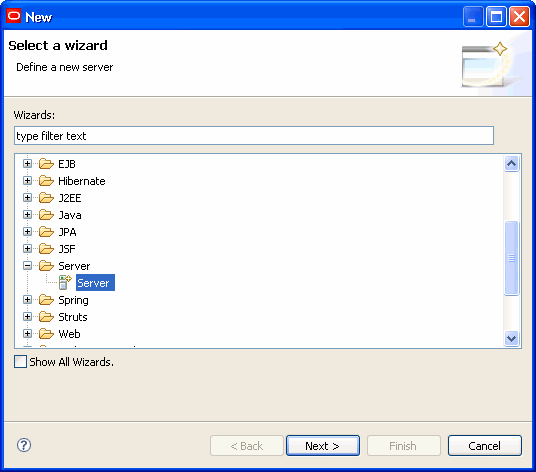Screen dimensions: 536x472
Task: Enable the Show All Wizards checkbox
Action: pyautogui.click(x=21, y=362)
